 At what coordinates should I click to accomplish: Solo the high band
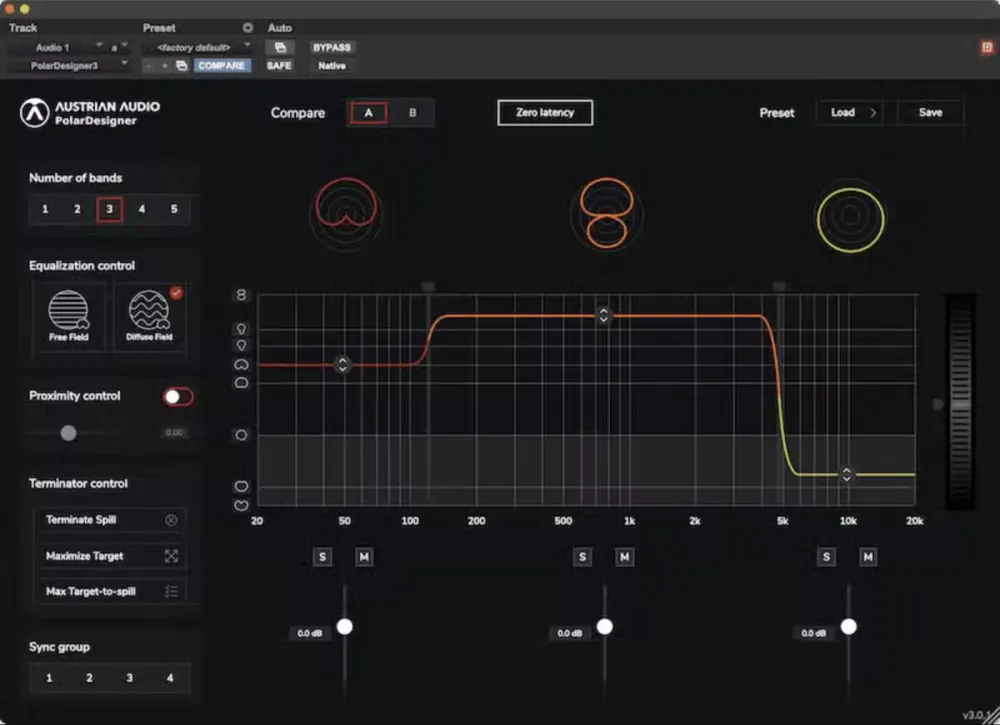tap(826, 557)
